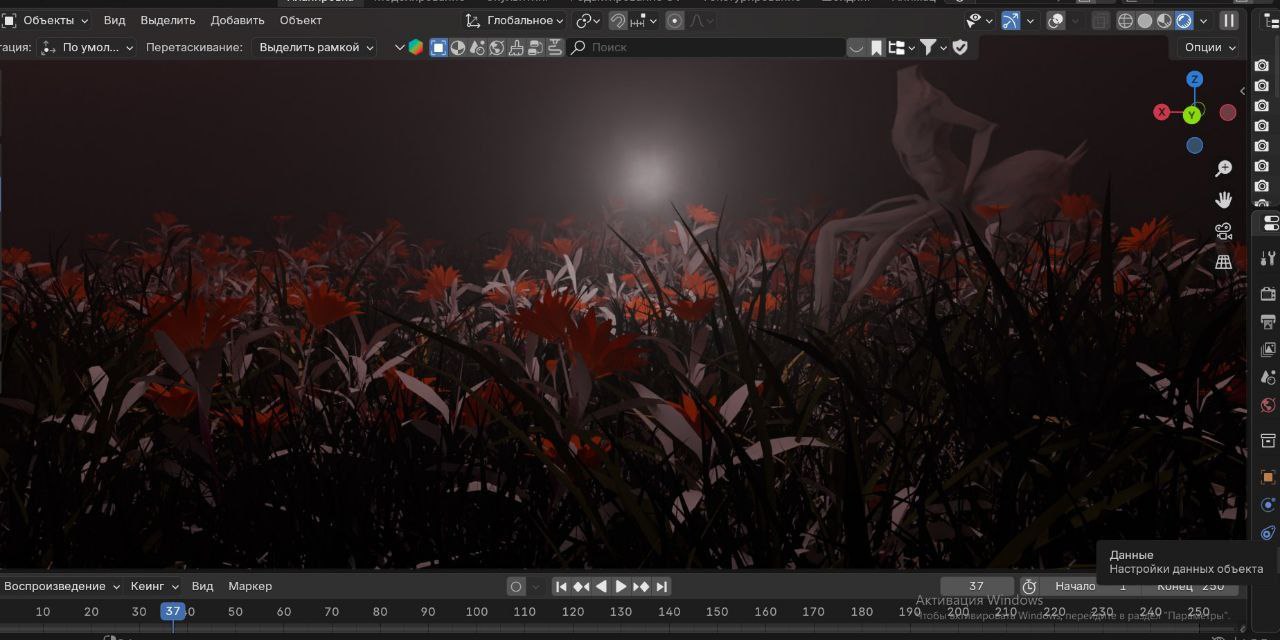Open the Scene properties tab

click(1268, 378)
